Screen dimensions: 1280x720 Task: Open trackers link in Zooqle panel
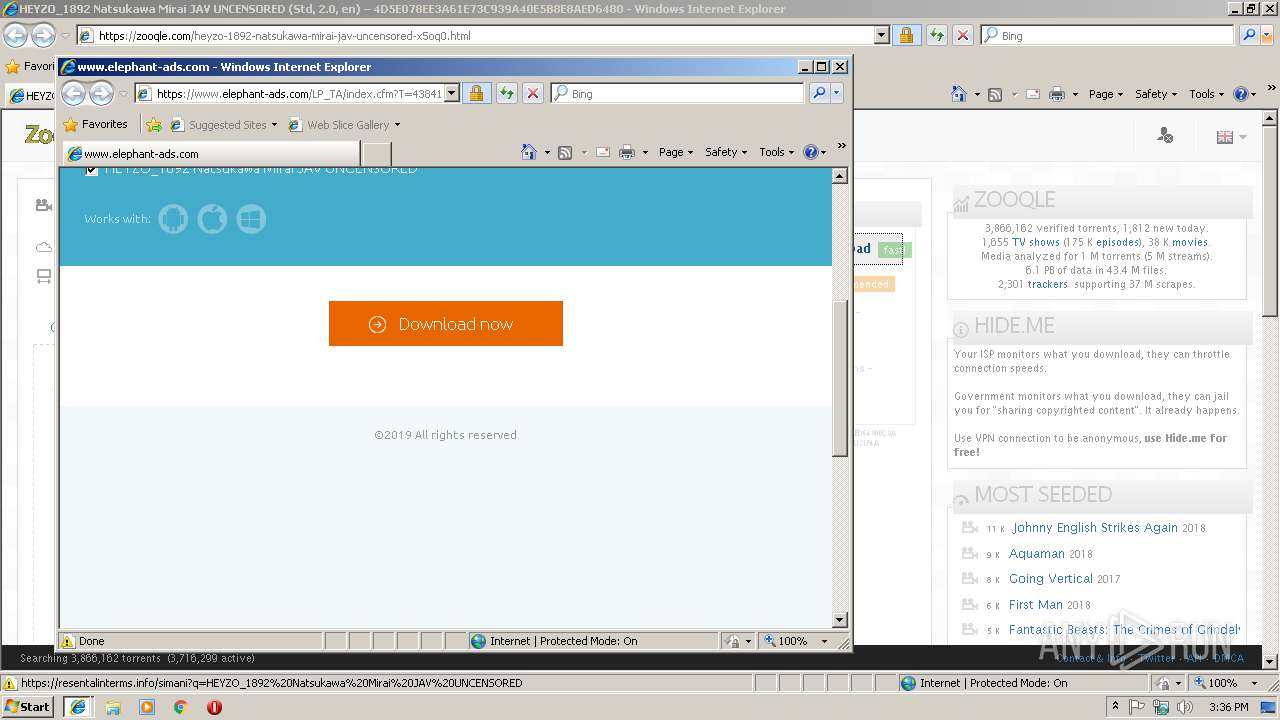(1048, 284)
